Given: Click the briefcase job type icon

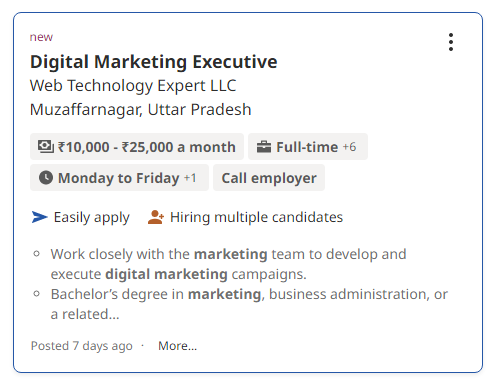Looking at the screenshot, I should [264, 147].
